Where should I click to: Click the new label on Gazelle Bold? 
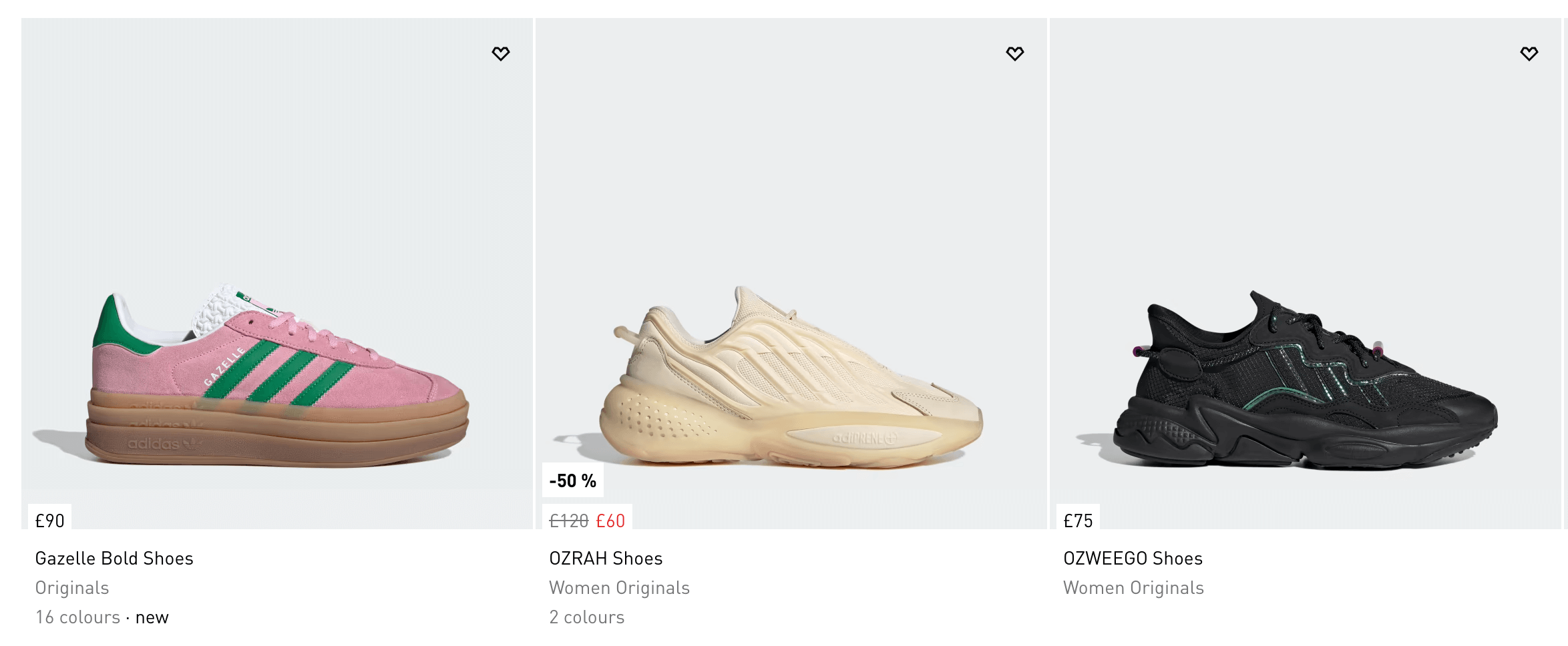click(x=152, y=618)
